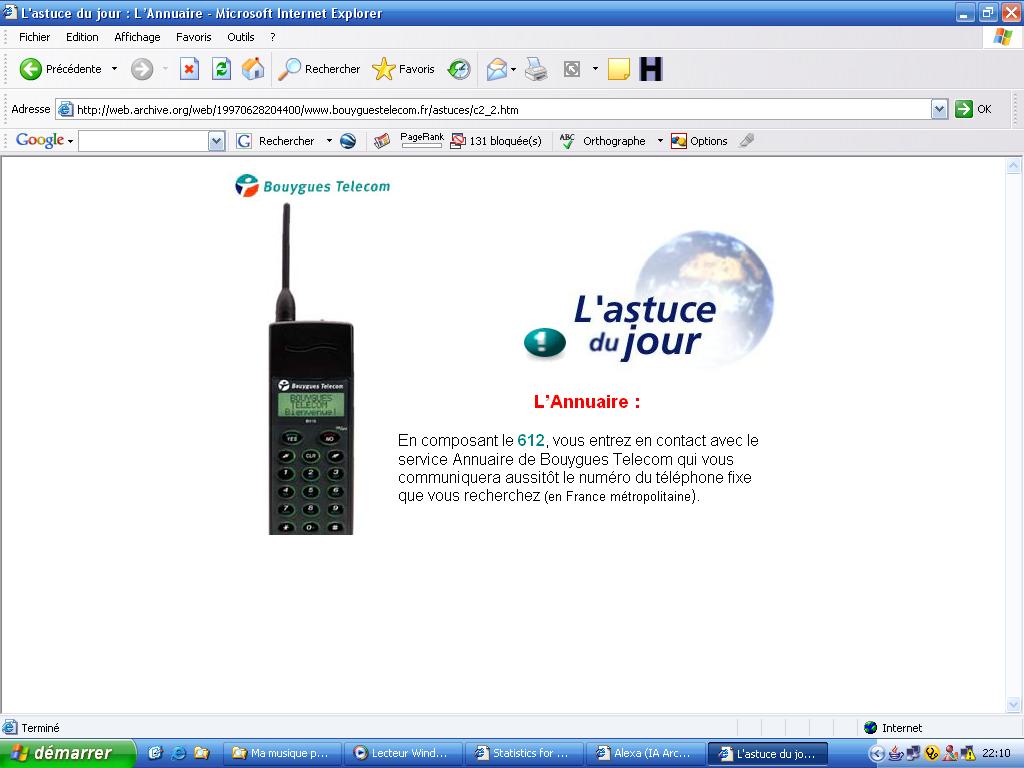Viewport: 1024px width, 768px height.
Task: Switch to Ma musique taskbar window
Action: point(281,753)
